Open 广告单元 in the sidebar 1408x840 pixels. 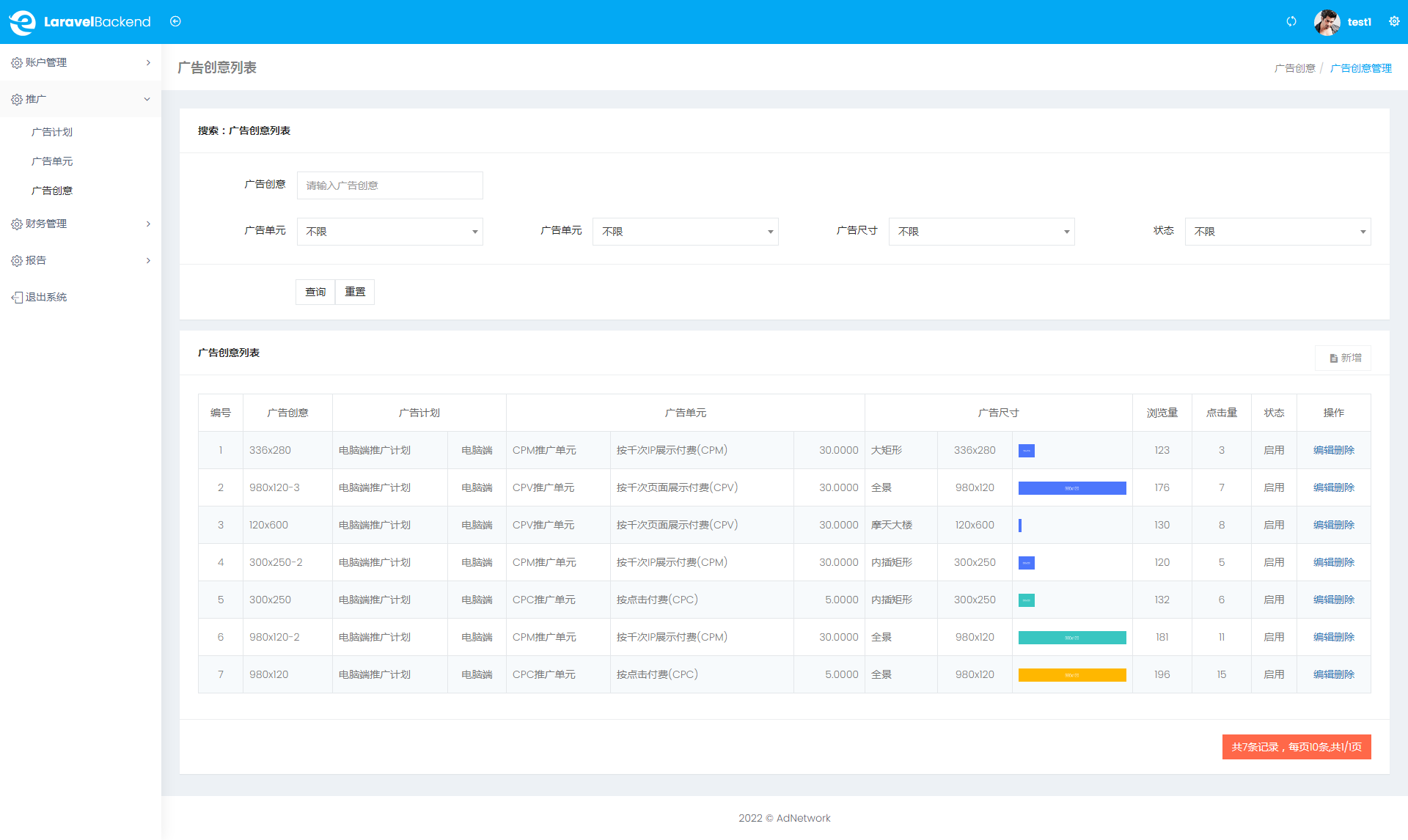pyautogui.click(x=52, y=161)
